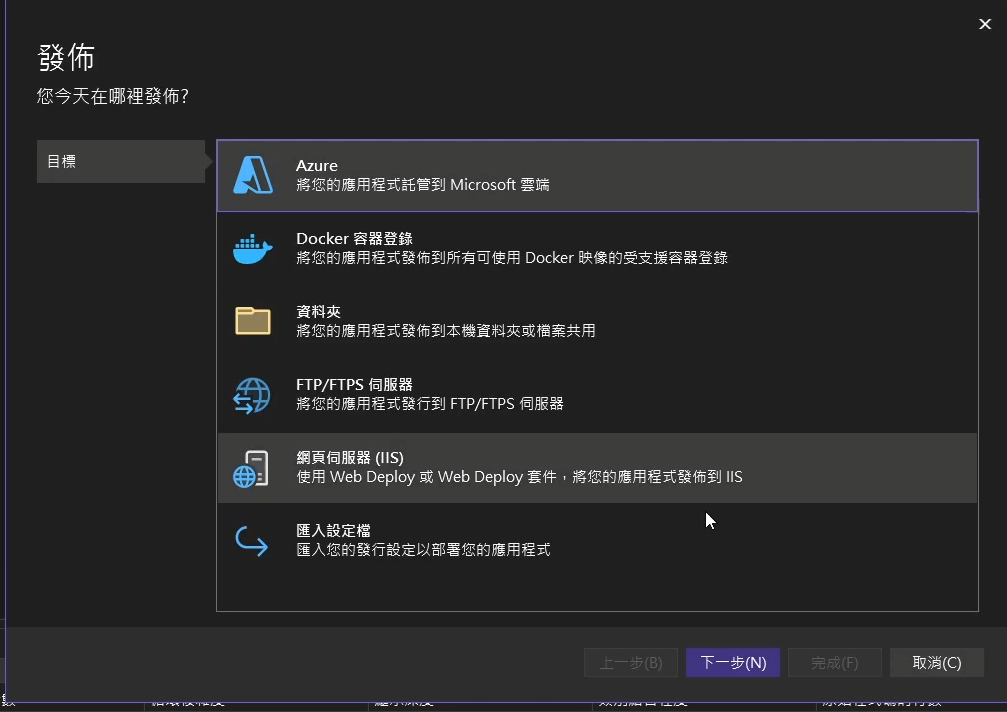Click the disabled 完成(F) button
Image resolution: width=1007 pixels, height=712 pixels.
(x=834, y=663)
